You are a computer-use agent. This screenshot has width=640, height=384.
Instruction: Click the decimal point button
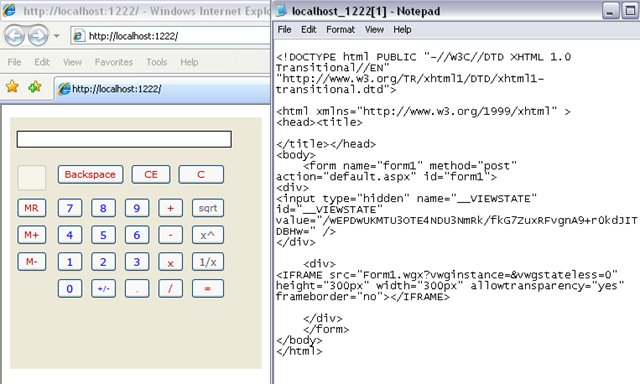137,289
